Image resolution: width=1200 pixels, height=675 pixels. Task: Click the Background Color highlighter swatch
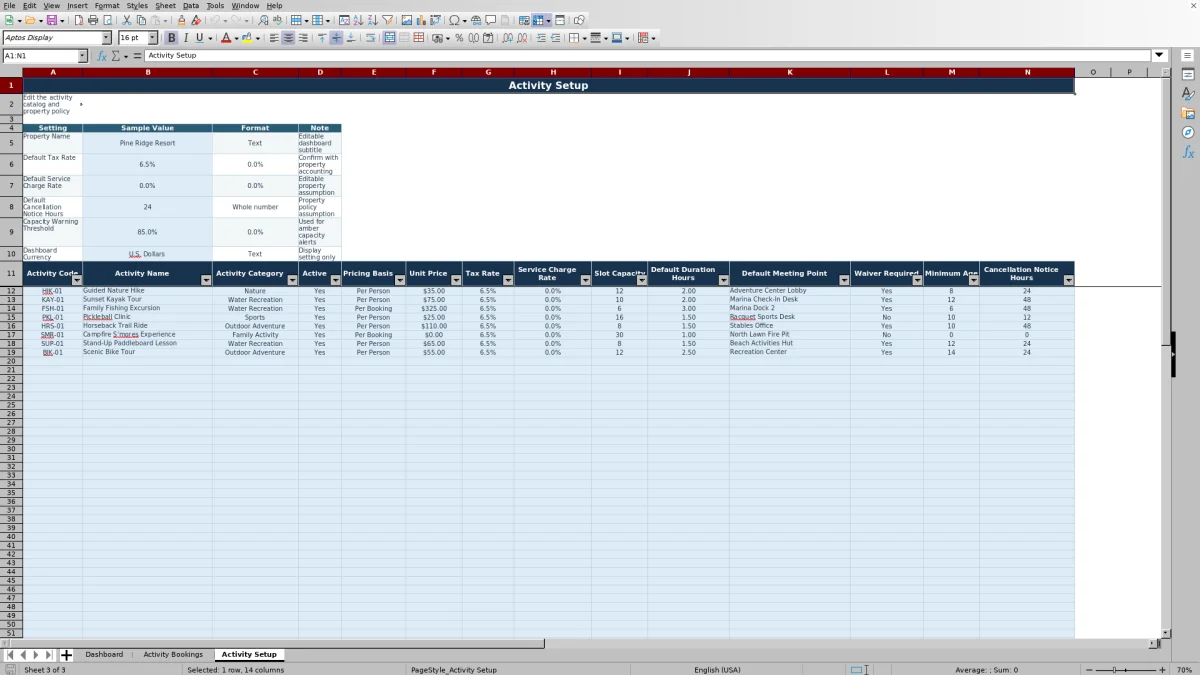pyautogui.click(x=247, y=38)
